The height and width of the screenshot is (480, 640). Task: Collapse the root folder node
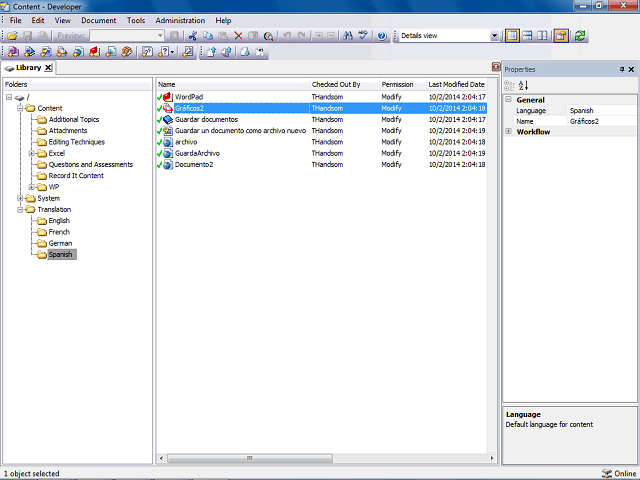point(9,97)
